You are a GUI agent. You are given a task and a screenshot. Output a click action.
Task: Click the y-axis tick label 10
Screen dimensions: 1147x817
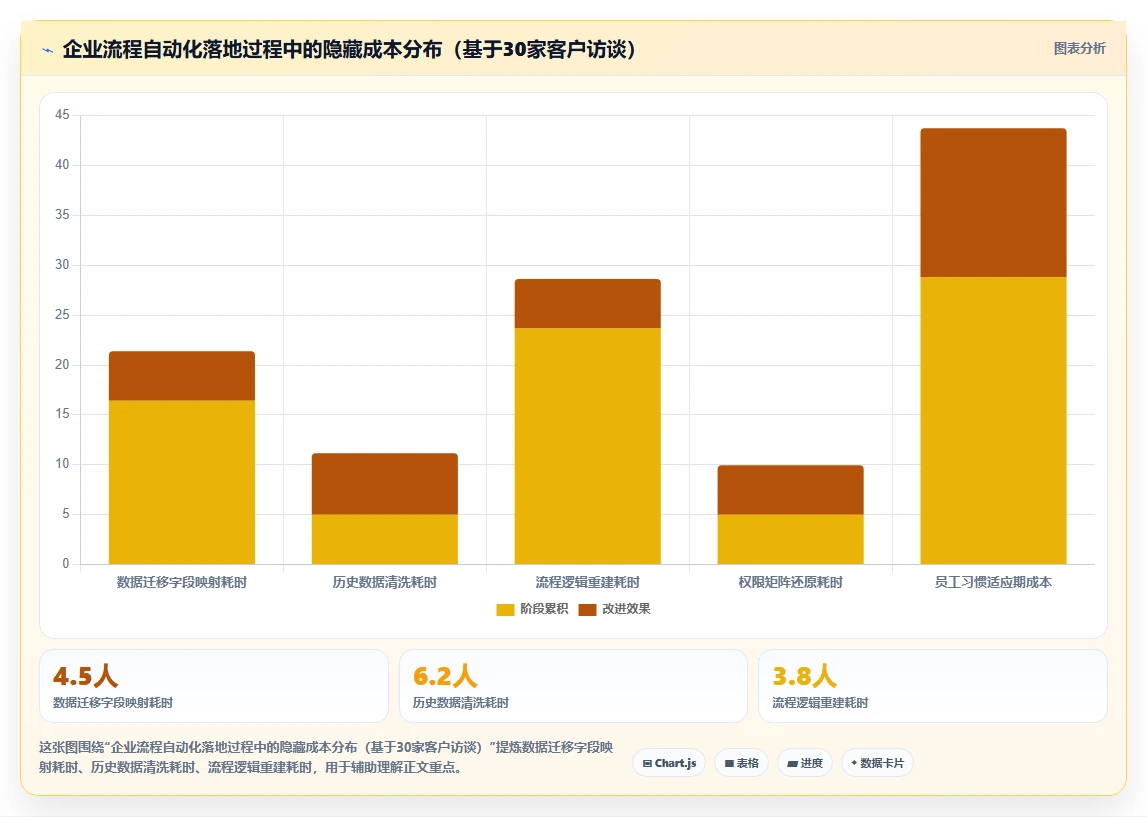62,464
